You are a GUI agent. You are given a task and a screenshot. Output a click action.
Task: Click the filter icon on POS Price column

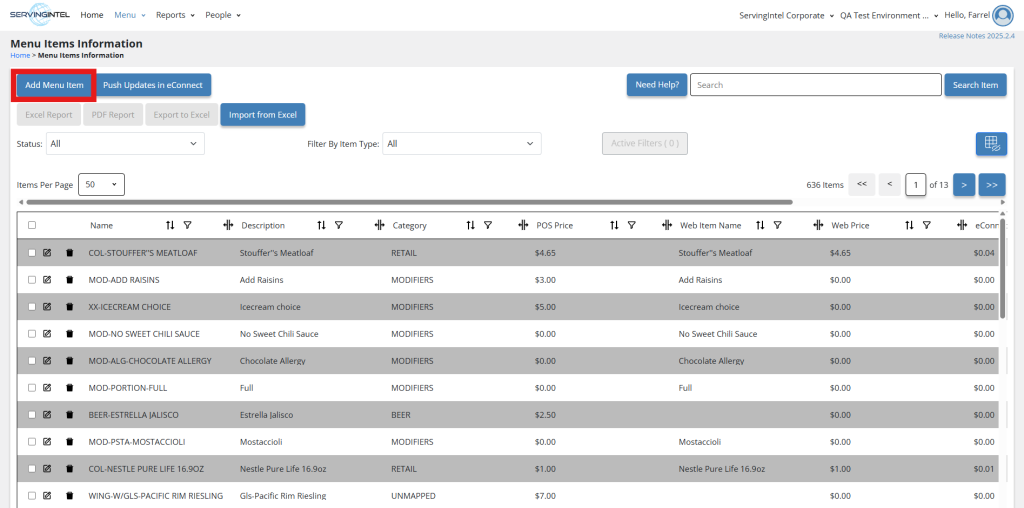click(x=632, y=225)
